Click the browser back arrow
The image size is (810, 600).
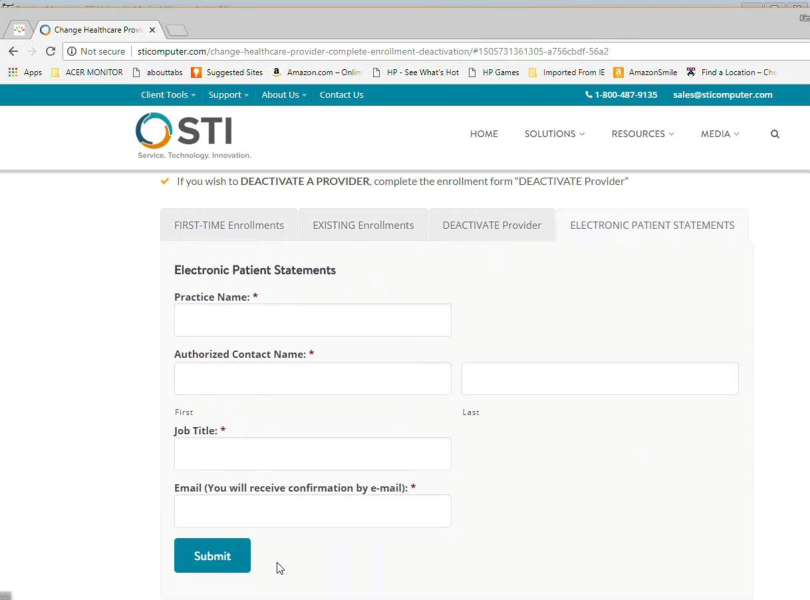pos(13,51)
